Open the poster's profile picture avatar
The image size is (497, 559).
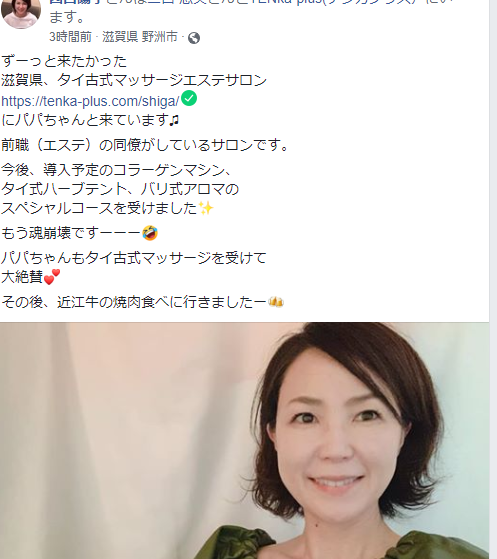21,12
